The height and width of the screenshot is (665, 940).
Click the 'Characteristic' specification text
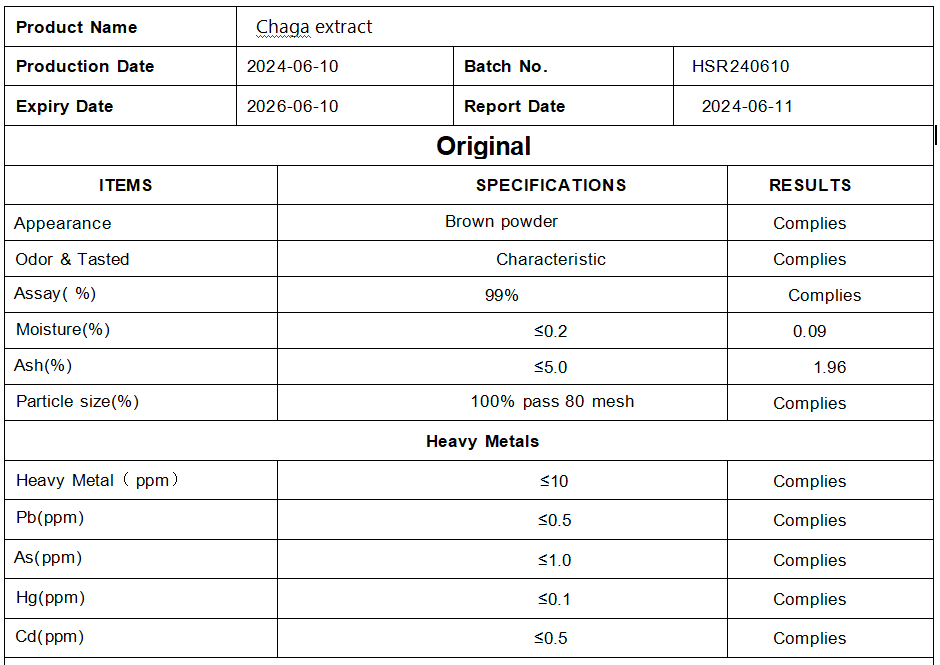pos(551,259)
